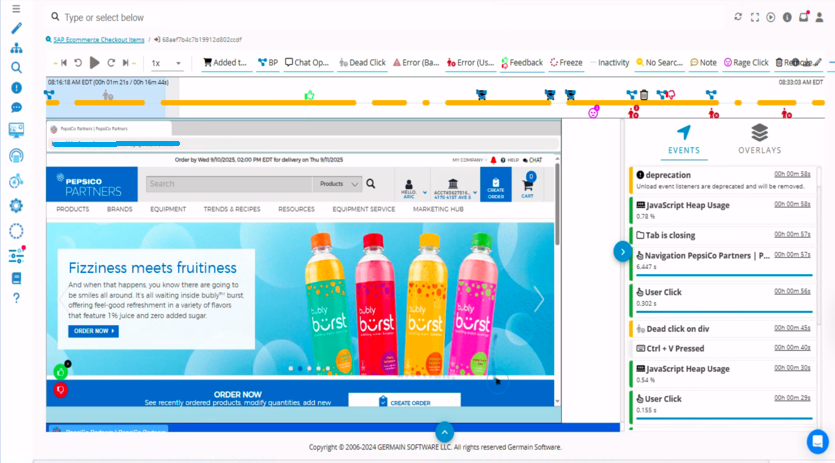Open the EQUIPMENT SERVICE menu in replayed page
This screenshot has width=835, height=463.
(364, 209)
